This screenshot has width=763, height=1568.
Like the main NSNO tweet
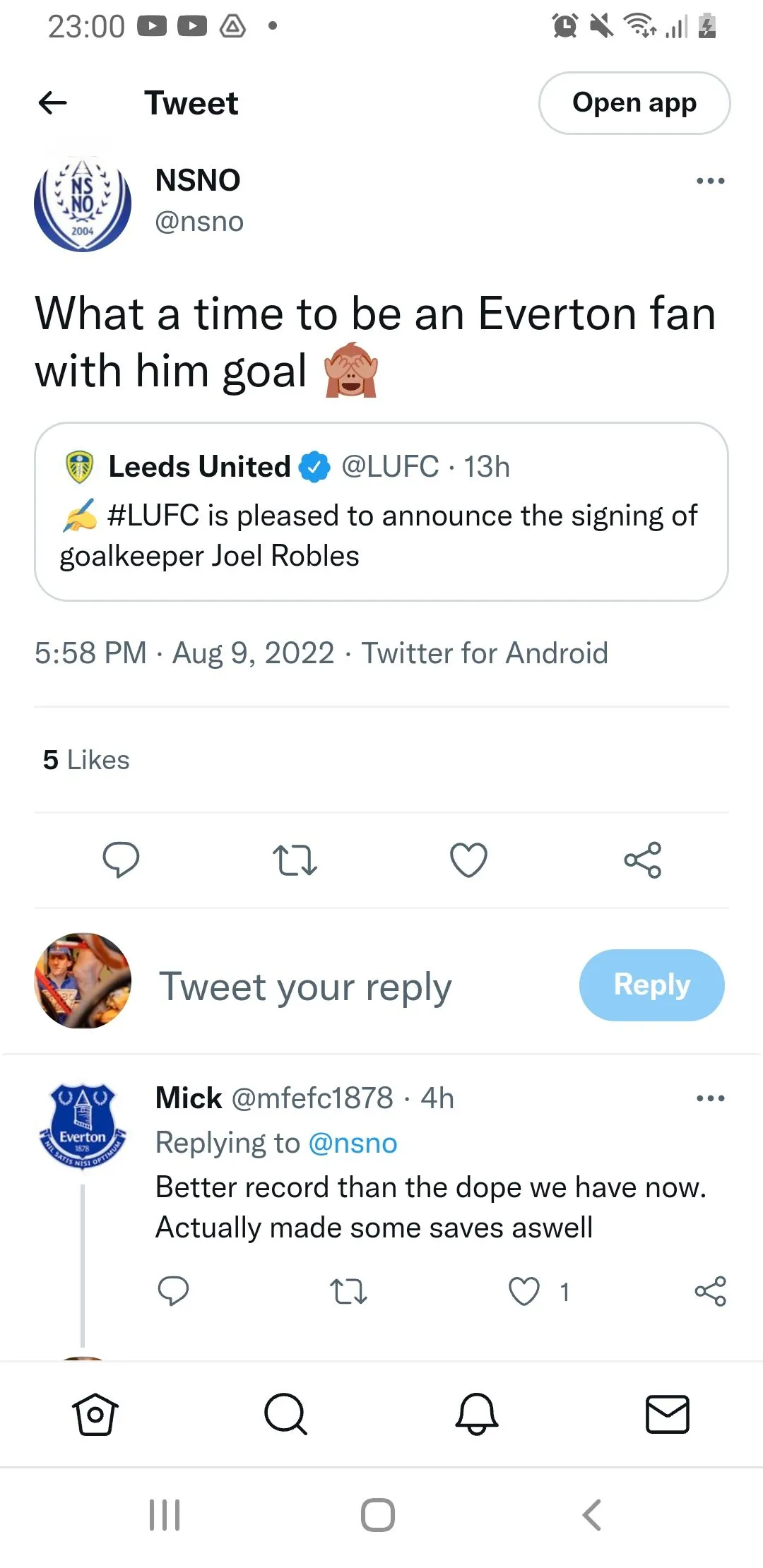(468, 860)
